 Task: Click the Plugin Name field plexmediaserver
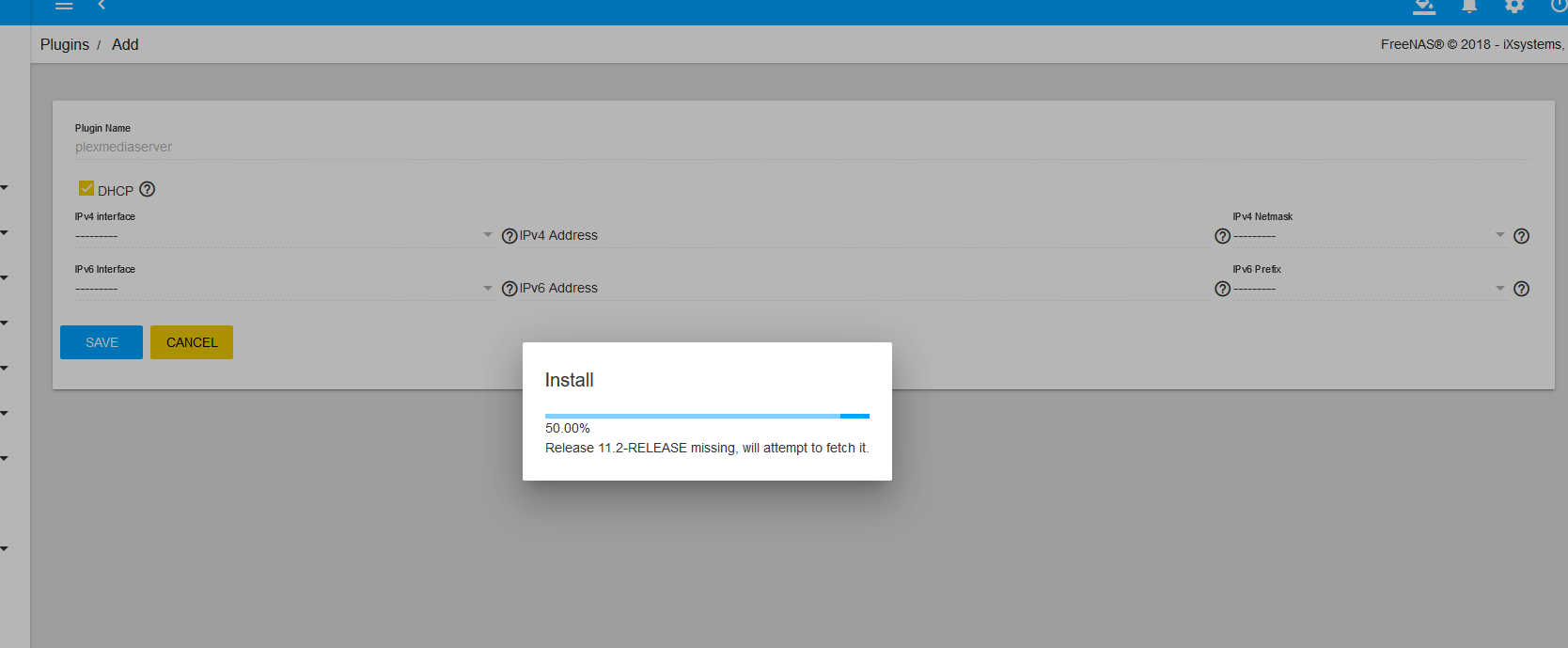[x=804, y=147]
